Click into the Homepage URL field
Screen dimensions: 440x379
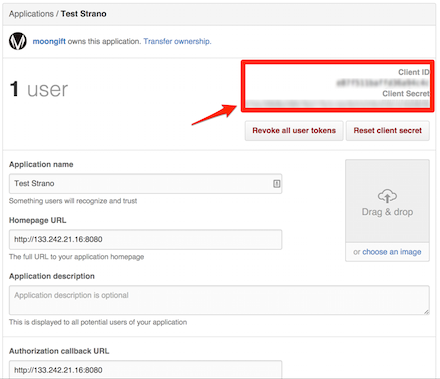click(x=145, y=239)
